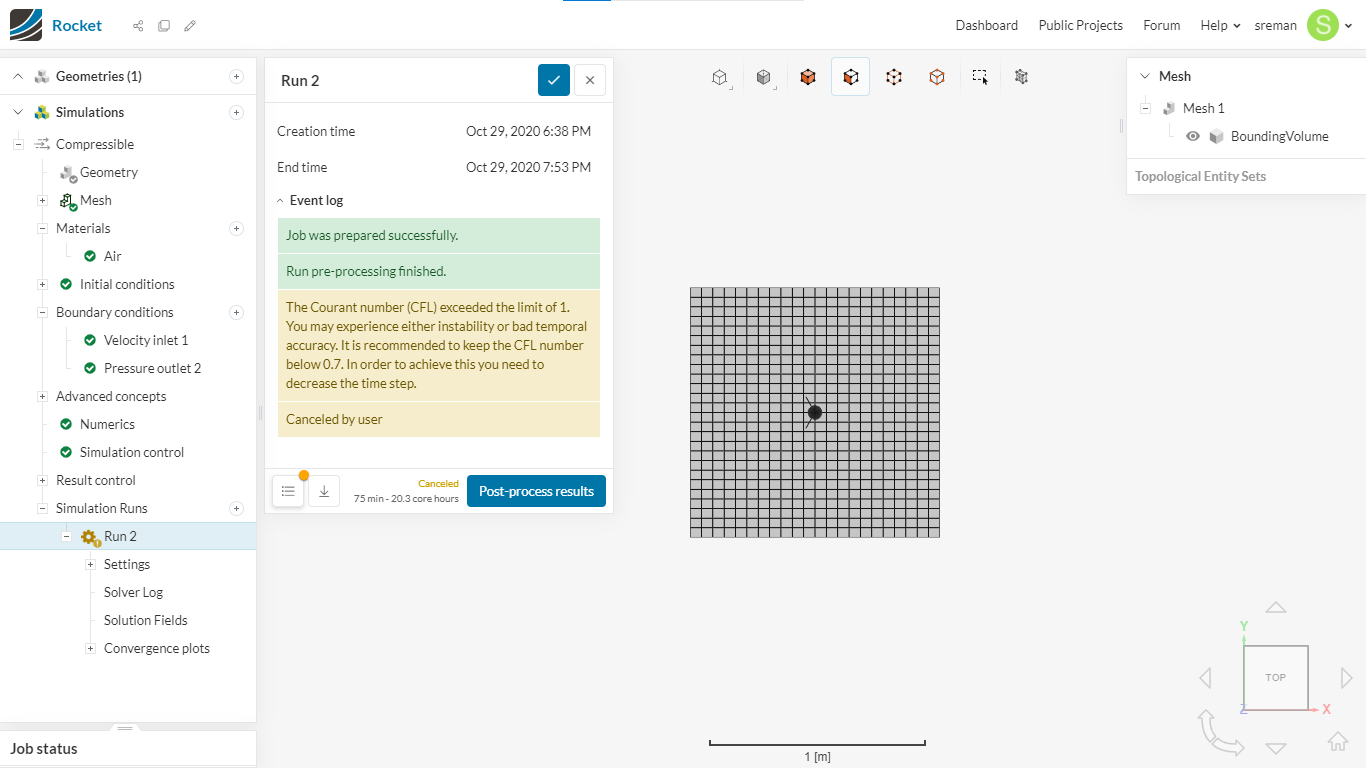Open the sreman user avatar
The image size is (1366, 768).
(x=1323, y=25)
